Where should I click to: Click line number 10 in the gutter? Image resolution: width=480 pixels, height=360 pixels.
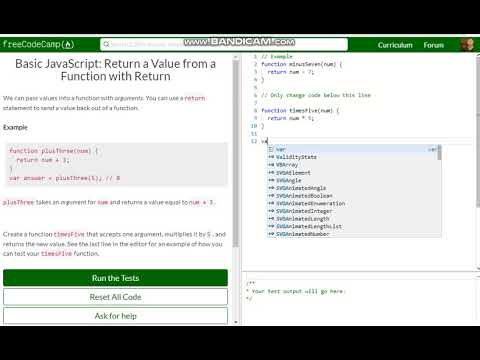tap(254, 126)
